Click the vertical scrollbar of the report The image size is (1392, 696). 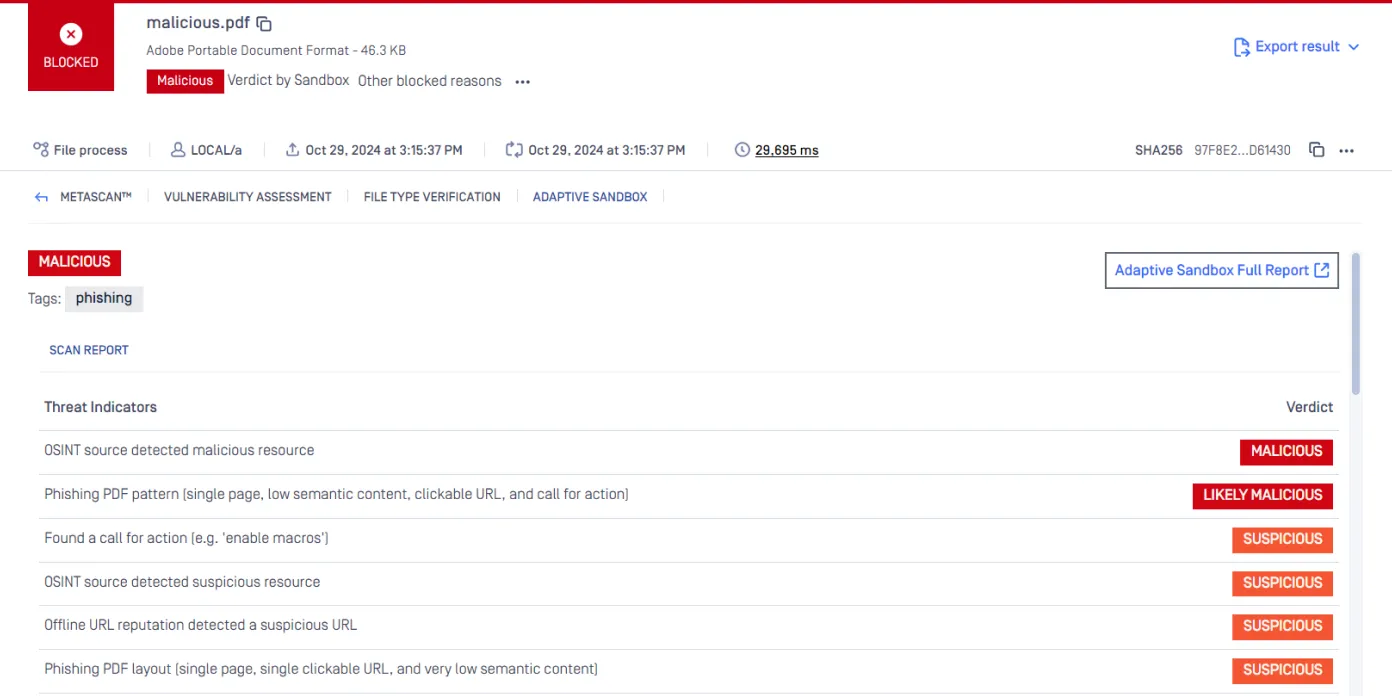[1356, 322]
